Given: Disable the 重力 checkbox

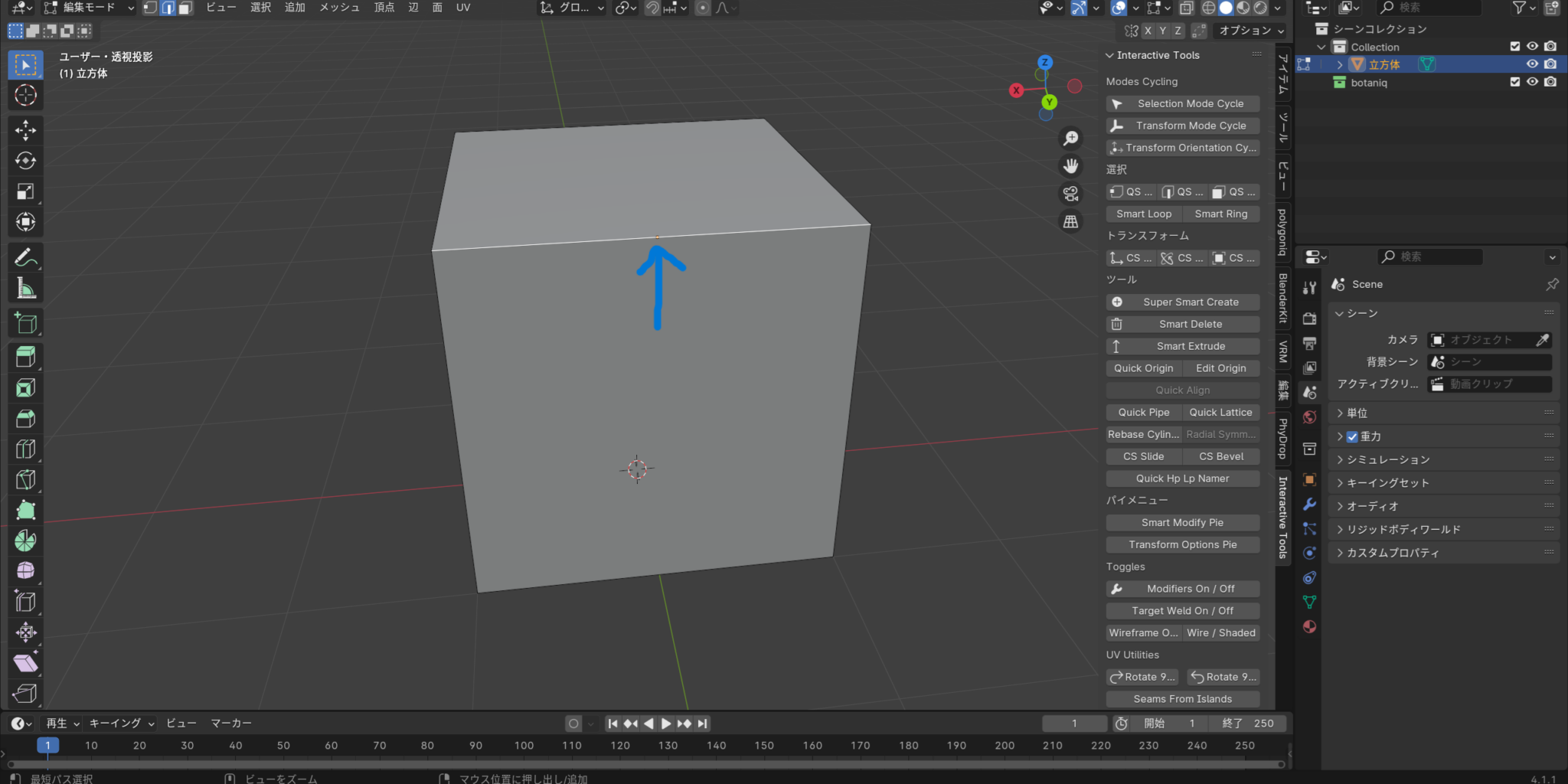Looking at the screenshot, I should (1352, 436).
